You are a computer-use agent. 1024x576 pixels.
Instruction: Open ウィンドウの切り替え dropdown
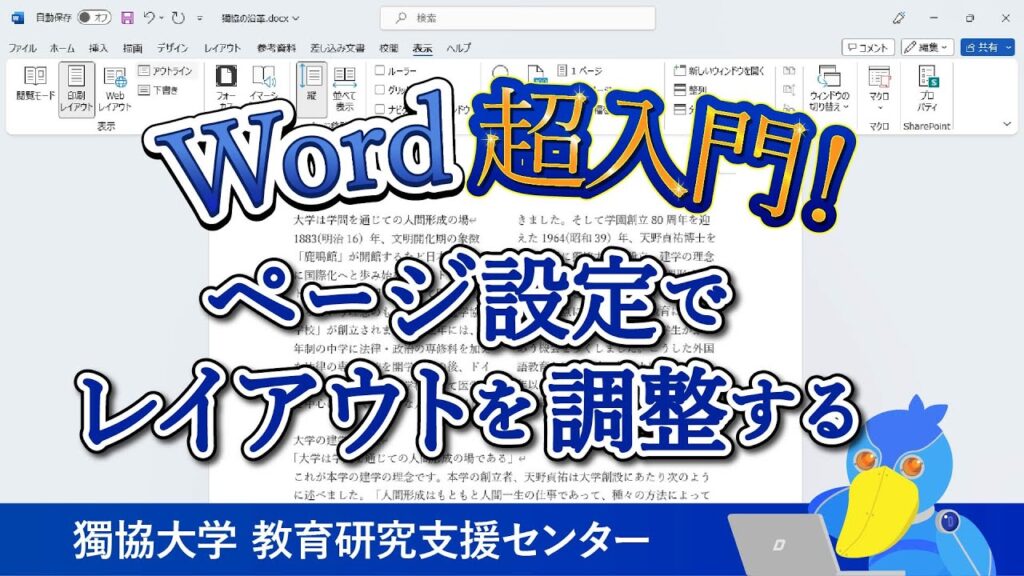829,89
